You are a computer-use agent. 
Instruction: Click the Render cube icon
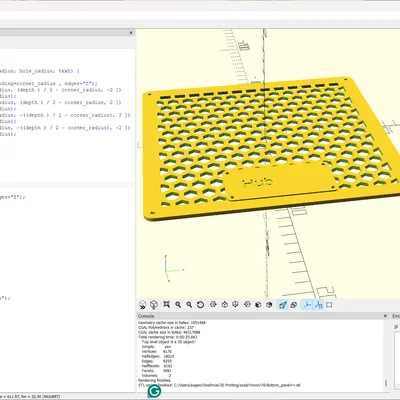point(154,305)
